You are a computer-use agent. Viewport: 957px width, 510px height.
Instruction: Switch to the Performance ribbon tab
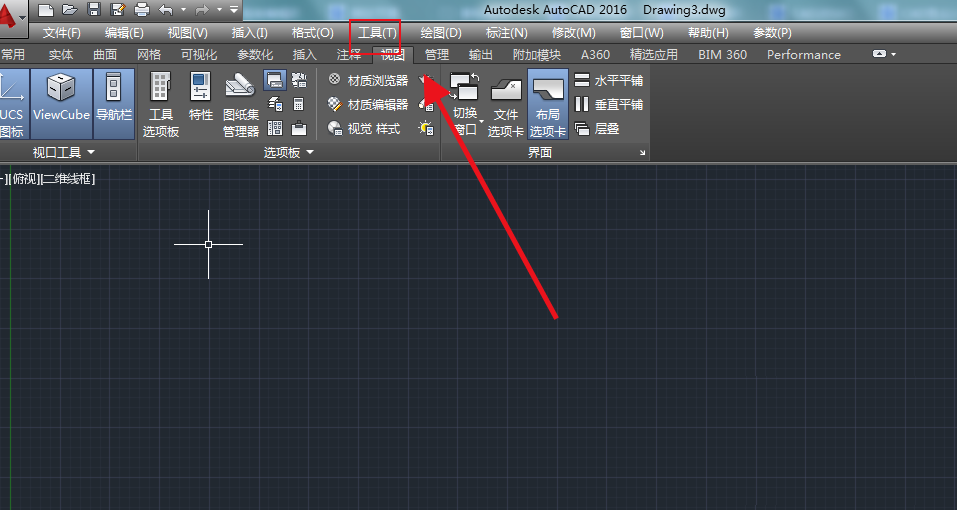pyautogui.click(x=804, y=55)
